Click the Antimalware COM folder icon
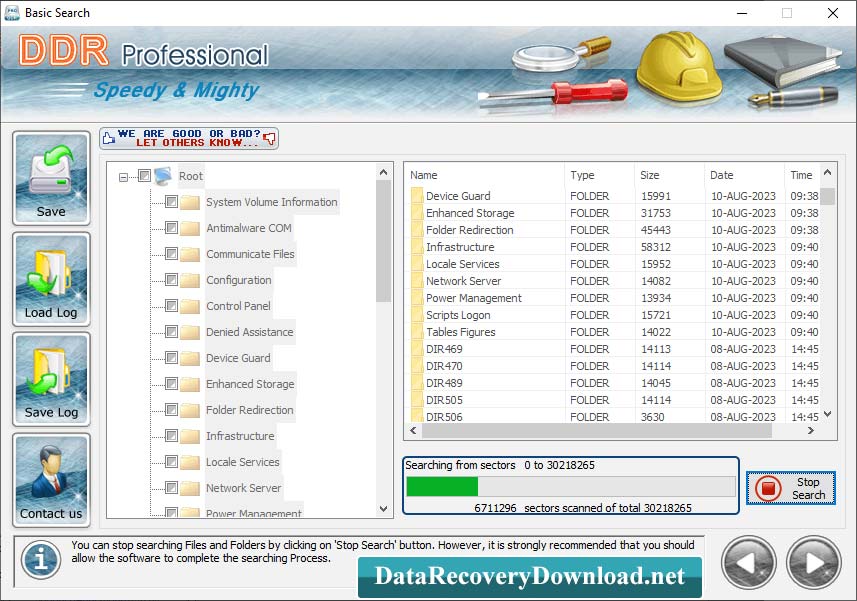This screenshot has width=857, height=601. [x=190, y=228]
